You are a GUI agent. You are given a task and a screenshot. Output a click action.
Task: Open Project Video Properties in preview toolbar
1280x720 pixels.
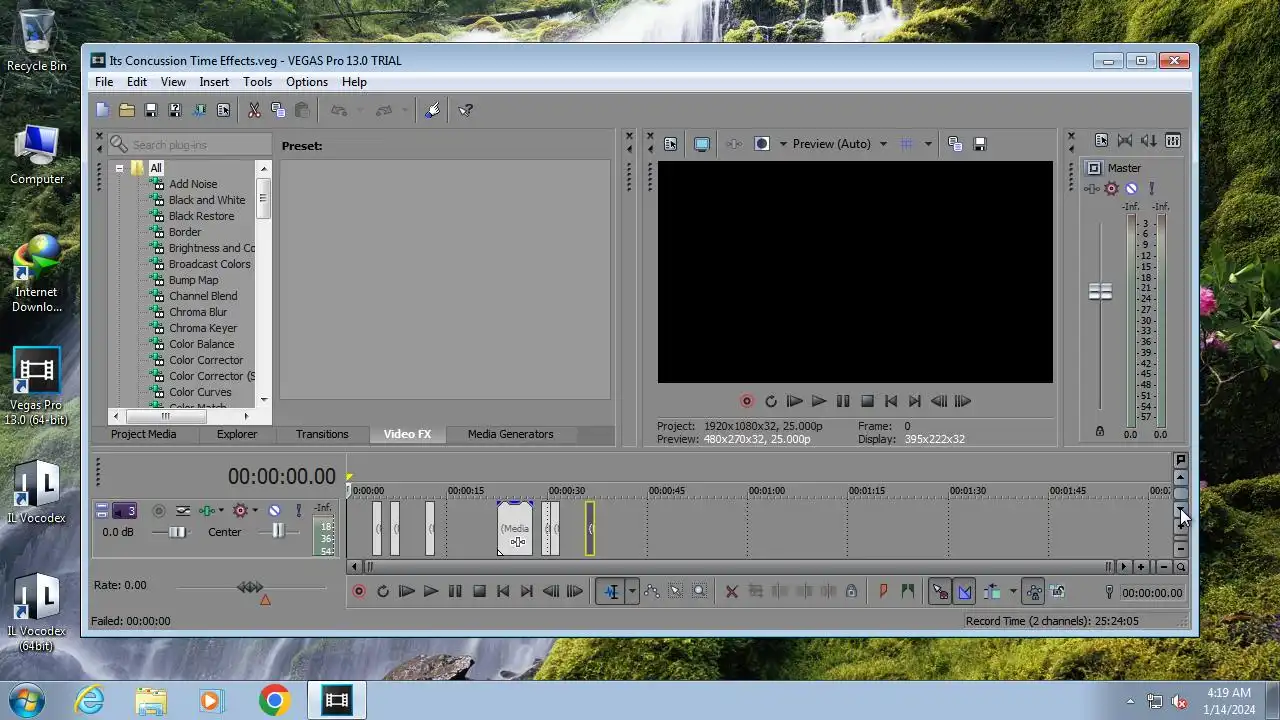(x=670, y=144)
